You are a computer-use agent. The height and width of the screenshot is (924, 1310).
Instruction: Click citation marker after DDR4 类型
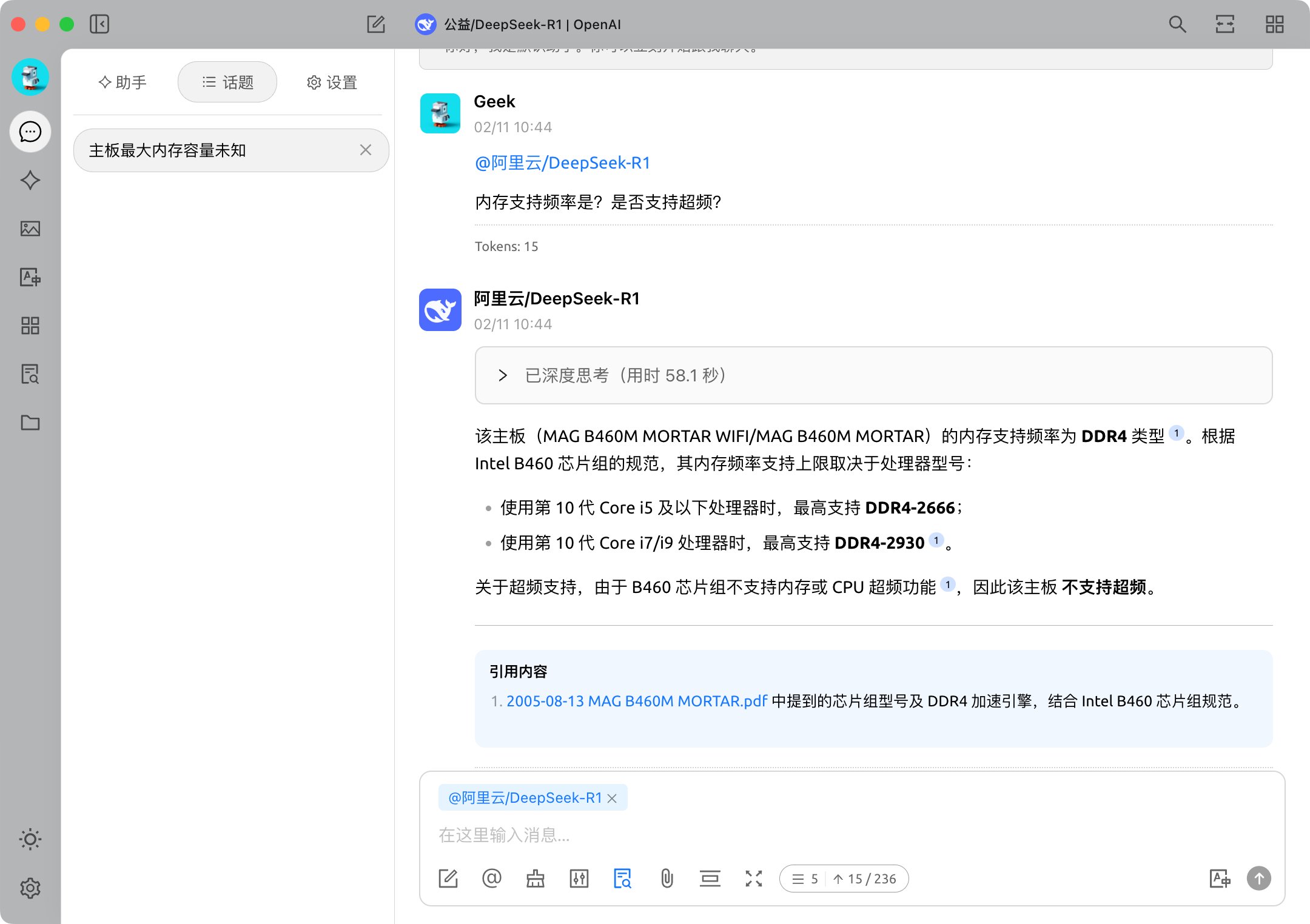tap(1176, 433)
